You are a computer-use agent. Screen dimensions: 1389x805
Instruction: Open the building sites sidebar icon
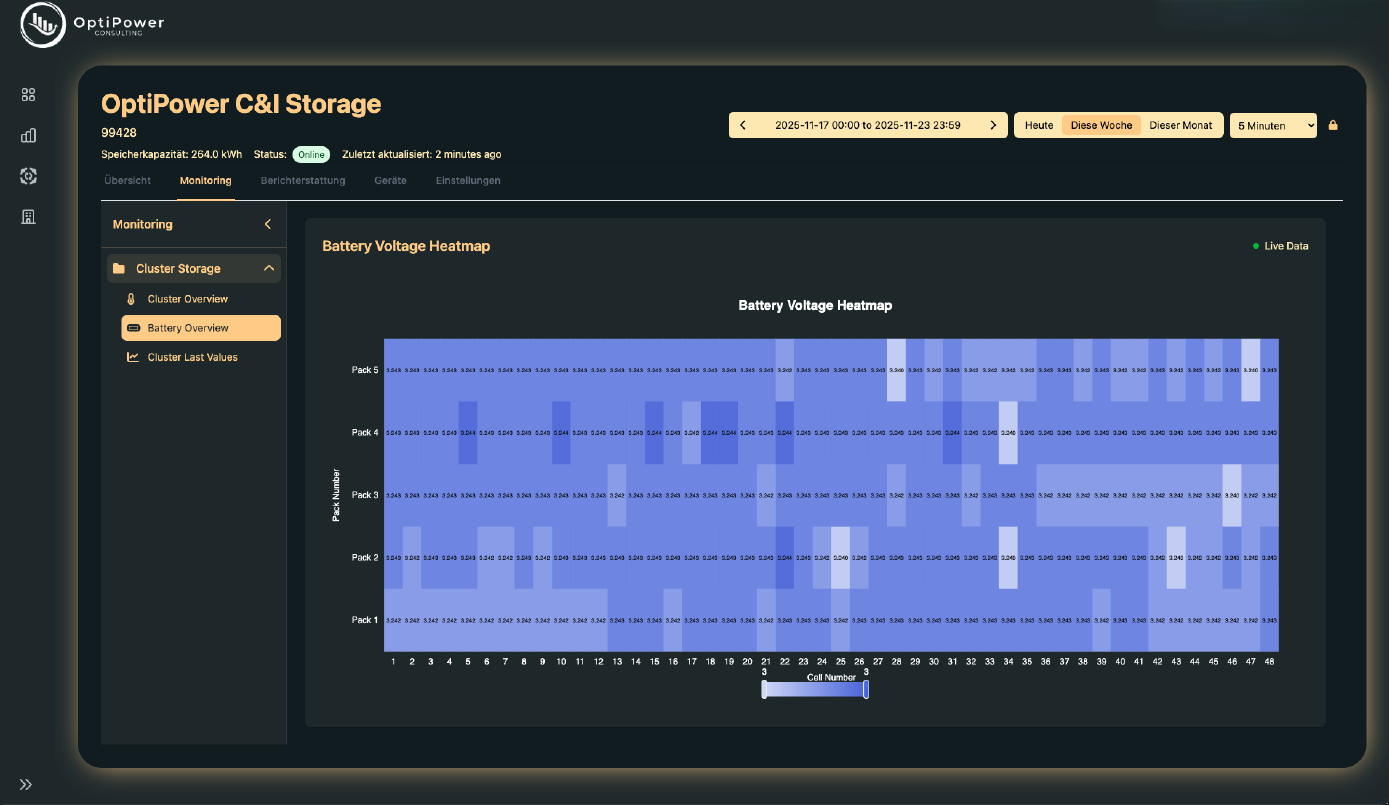[28, 217]
